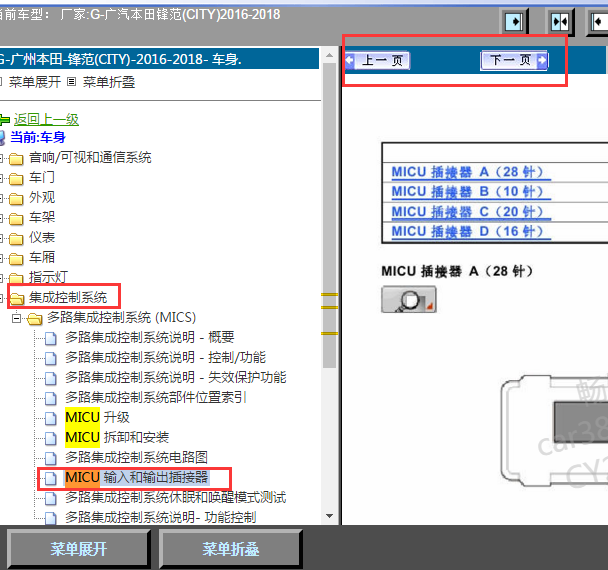This screenshot has width=608, height=570.
Task: Click page icon beside MICU 输入和输出插接器
Action: pos(50,478)
